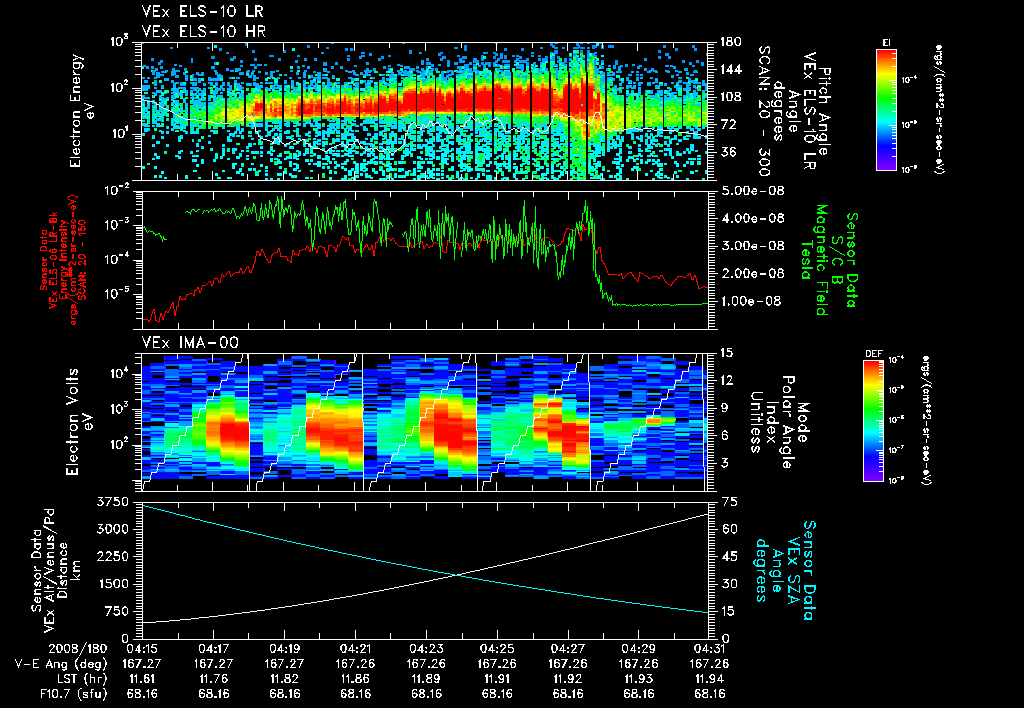The height and width of the screenshot is (708, 1024).
Task: Click the LST value 11.89
Action: pyautogui.click(x=426, y=679)
